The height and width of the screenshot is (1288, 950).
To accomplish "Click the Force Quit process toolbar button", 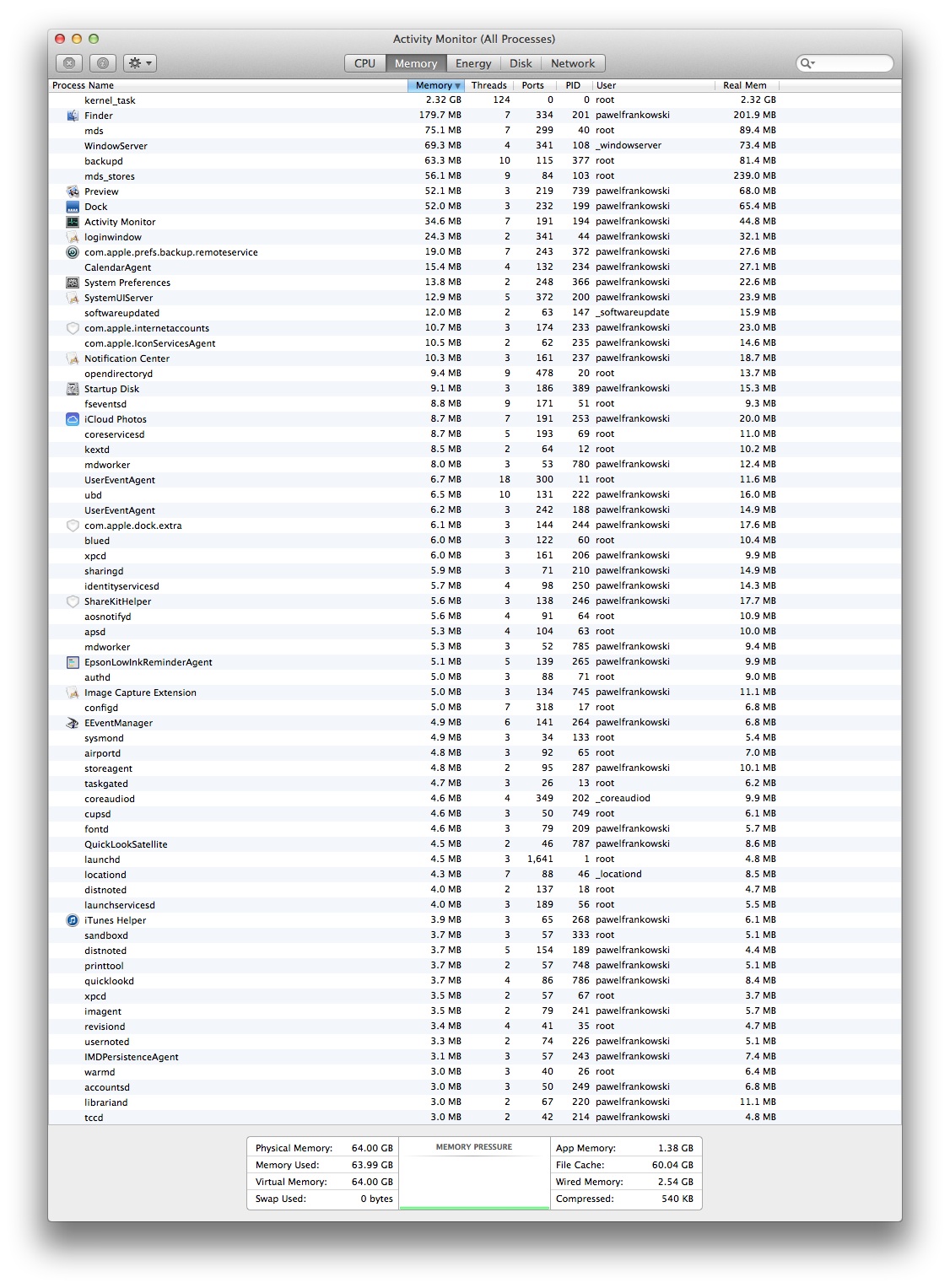I will (x=70, y=63).
